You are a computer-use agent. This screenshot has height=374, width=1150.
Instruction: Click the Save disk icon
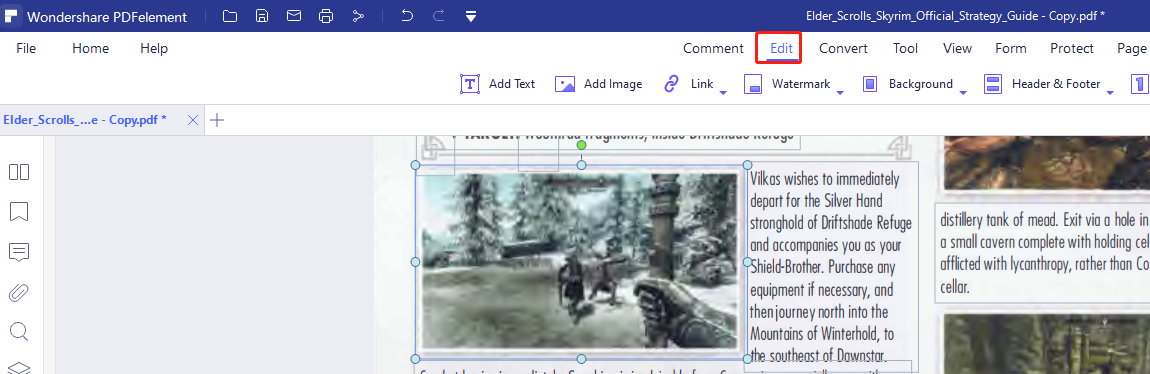click(x=262, y=16)
